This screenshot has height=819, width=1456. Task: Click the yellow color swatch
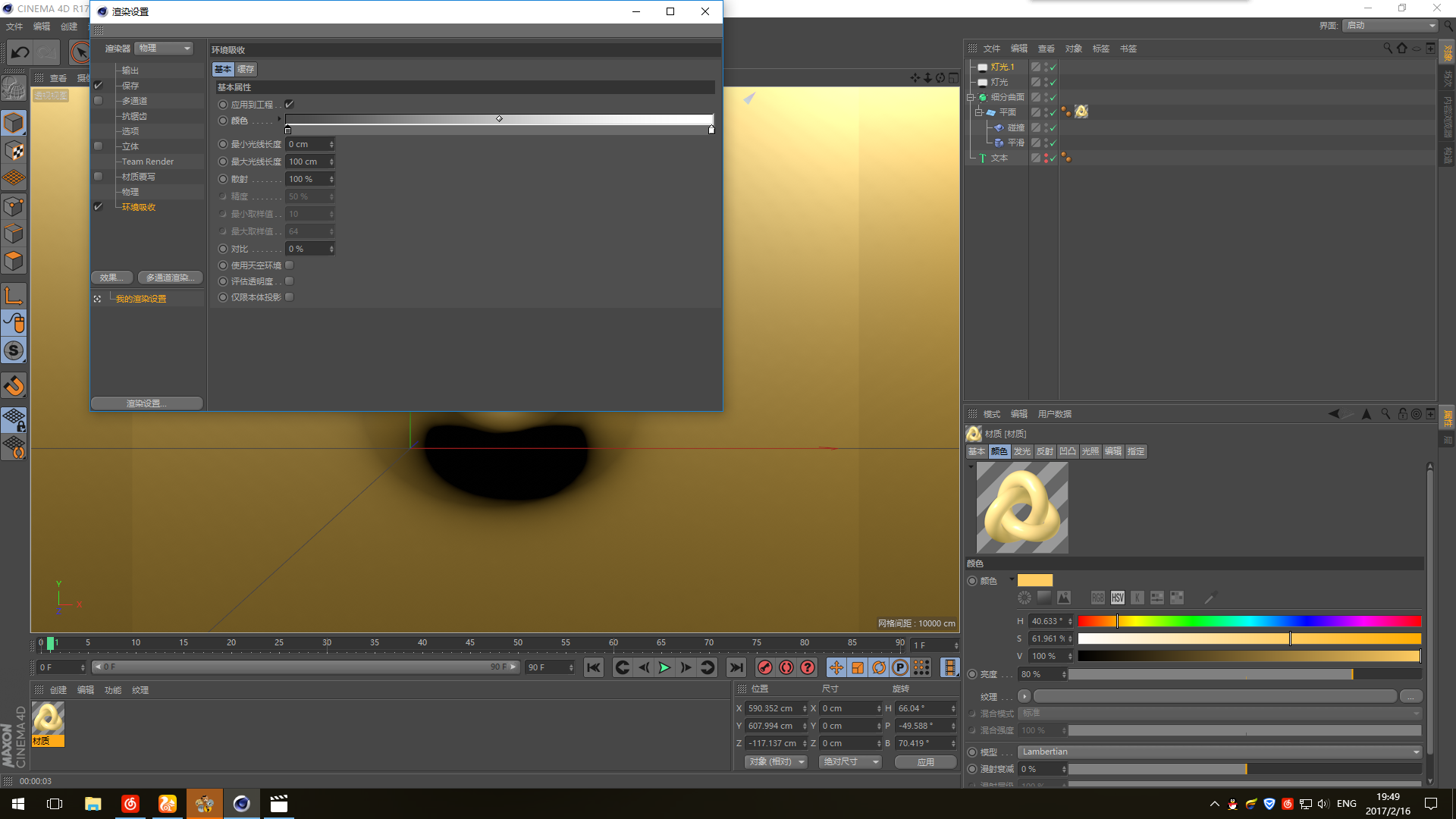[1034, 581]
